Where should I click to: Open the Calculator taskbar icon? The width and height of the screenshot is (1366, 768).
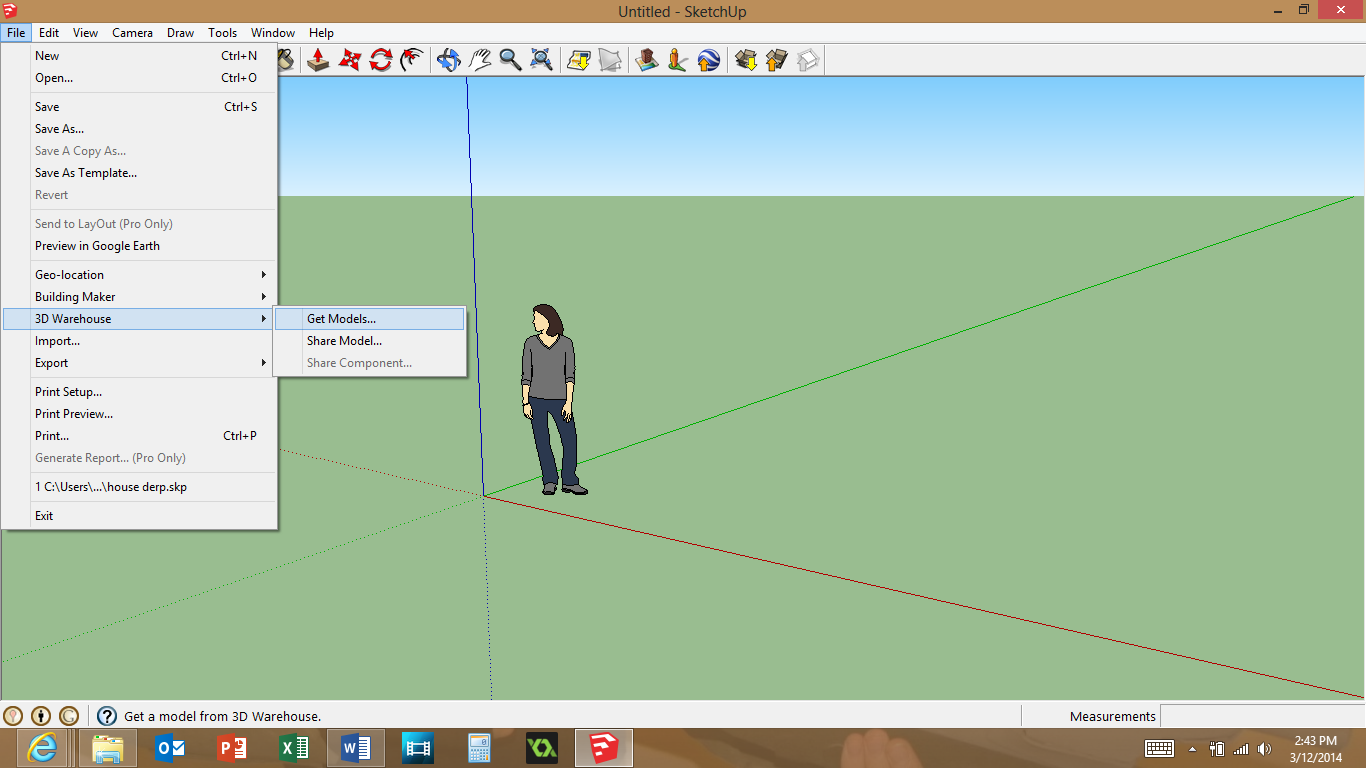coord(480,748)
